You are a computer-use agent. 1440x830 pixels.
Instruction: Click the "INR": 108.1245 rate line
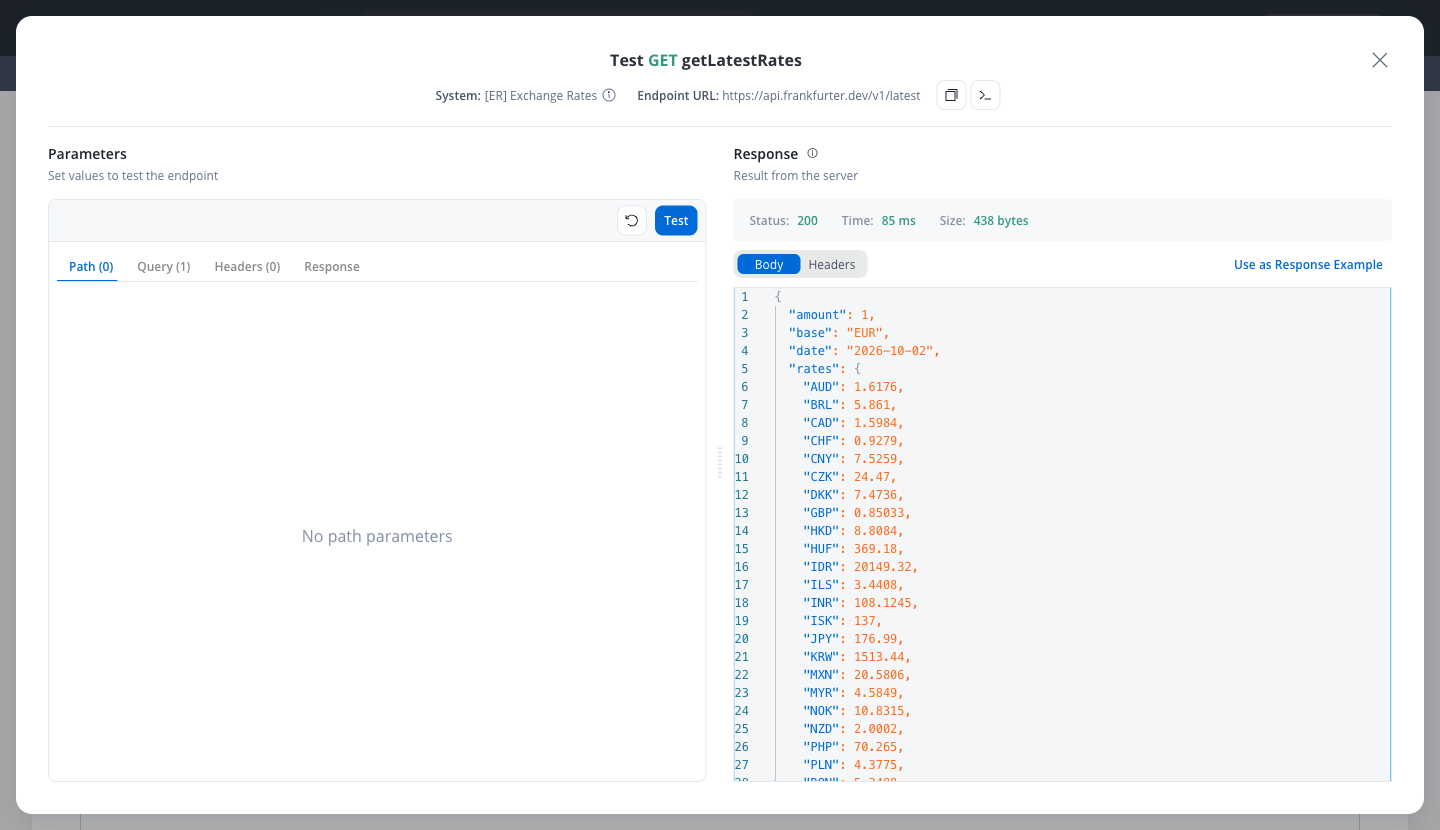pyautogui.click(x=860, y=603)
